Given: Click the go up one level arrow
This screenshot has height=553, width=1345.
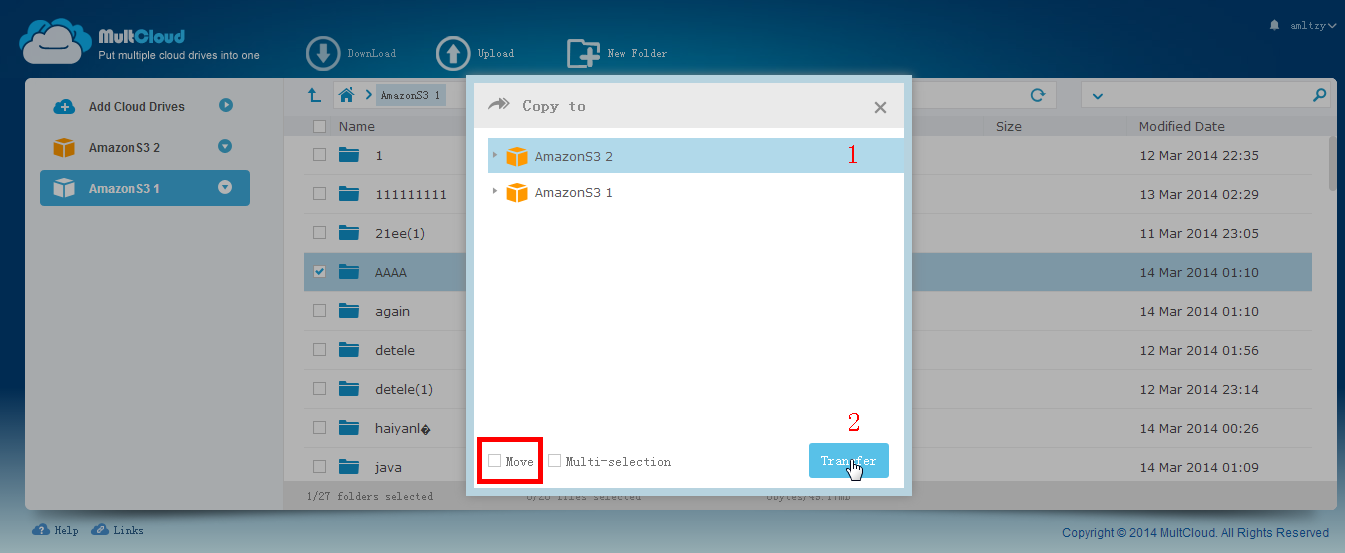Looking at the screenshot, I should pyautogui.click(x=314, y=95).
